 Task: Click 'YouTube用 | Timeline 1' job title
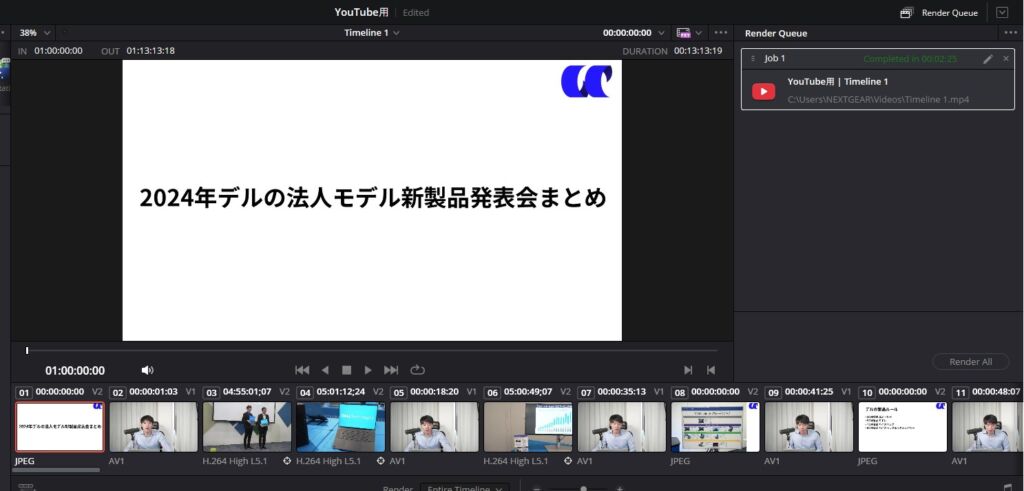pos(837,82)
